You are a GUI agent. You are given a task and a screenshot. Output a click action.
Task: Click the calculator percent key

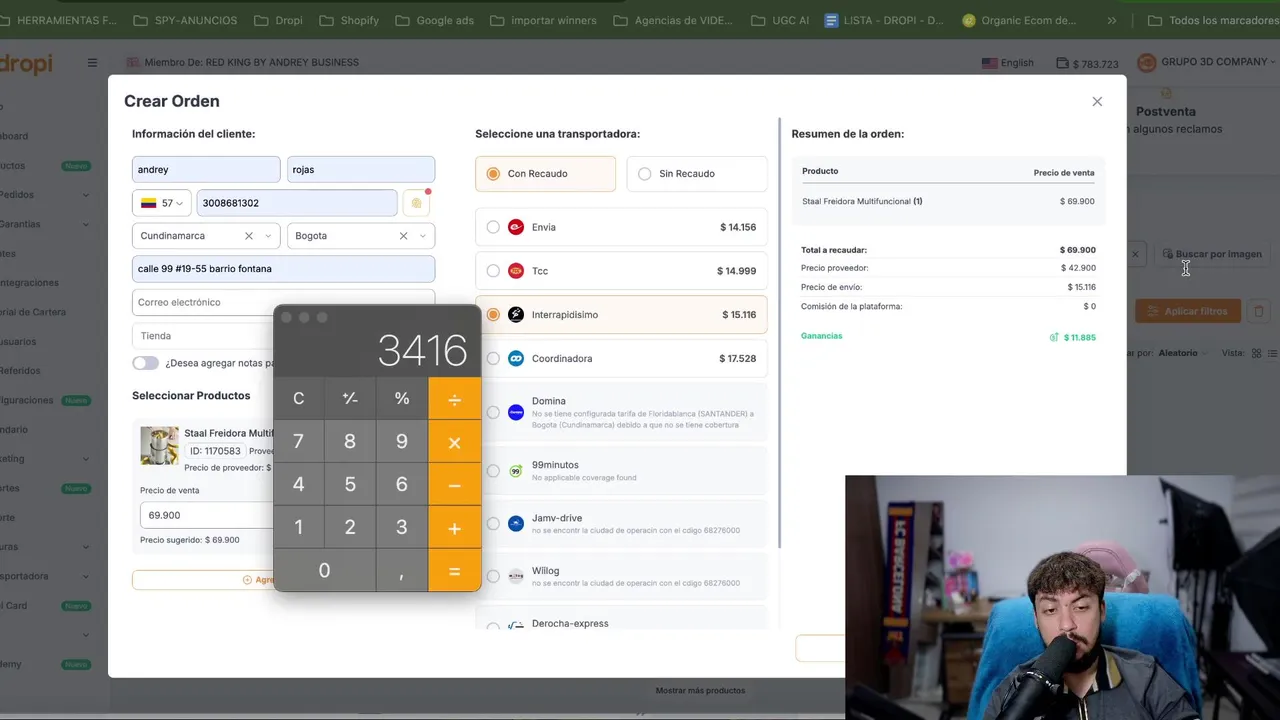coord(402,398)
